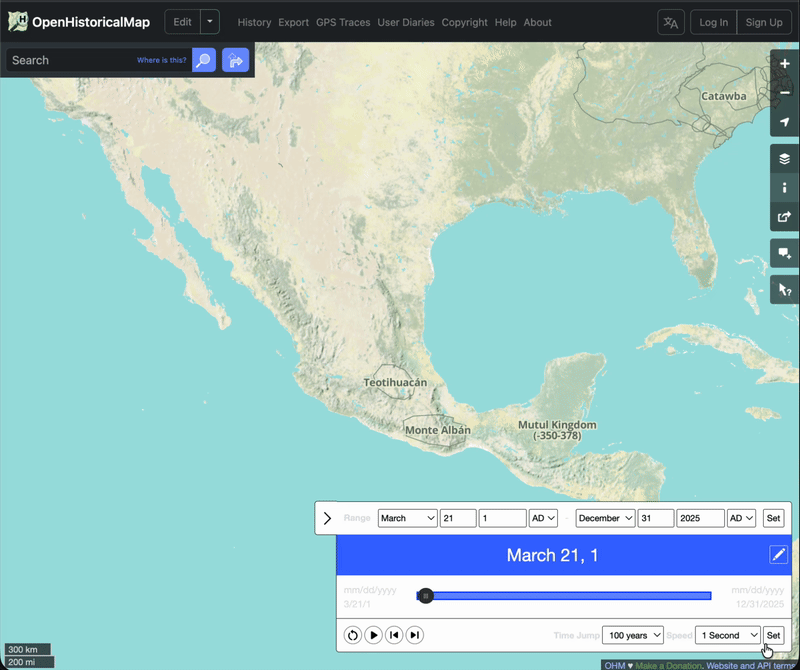Click the end day field 31
800x670 pixels.
656,518
